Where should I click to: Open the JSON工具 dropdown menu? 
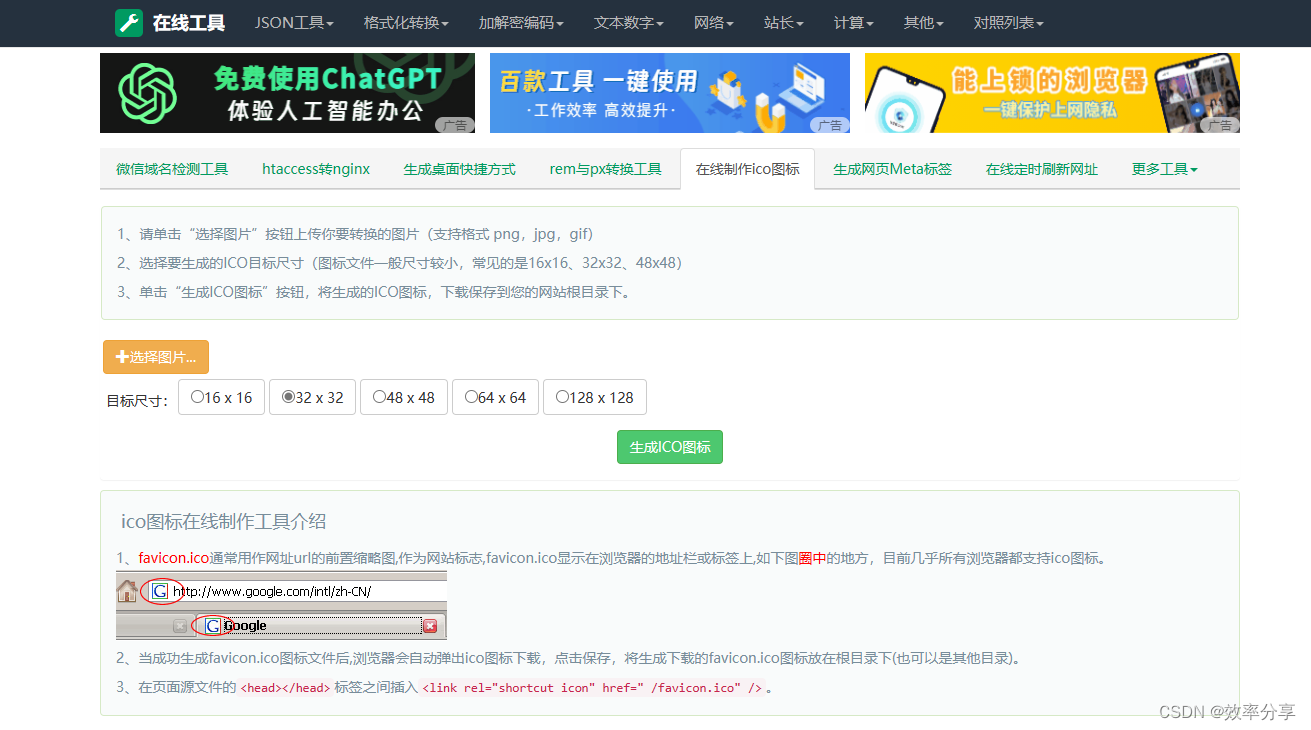tap(294, 23)
